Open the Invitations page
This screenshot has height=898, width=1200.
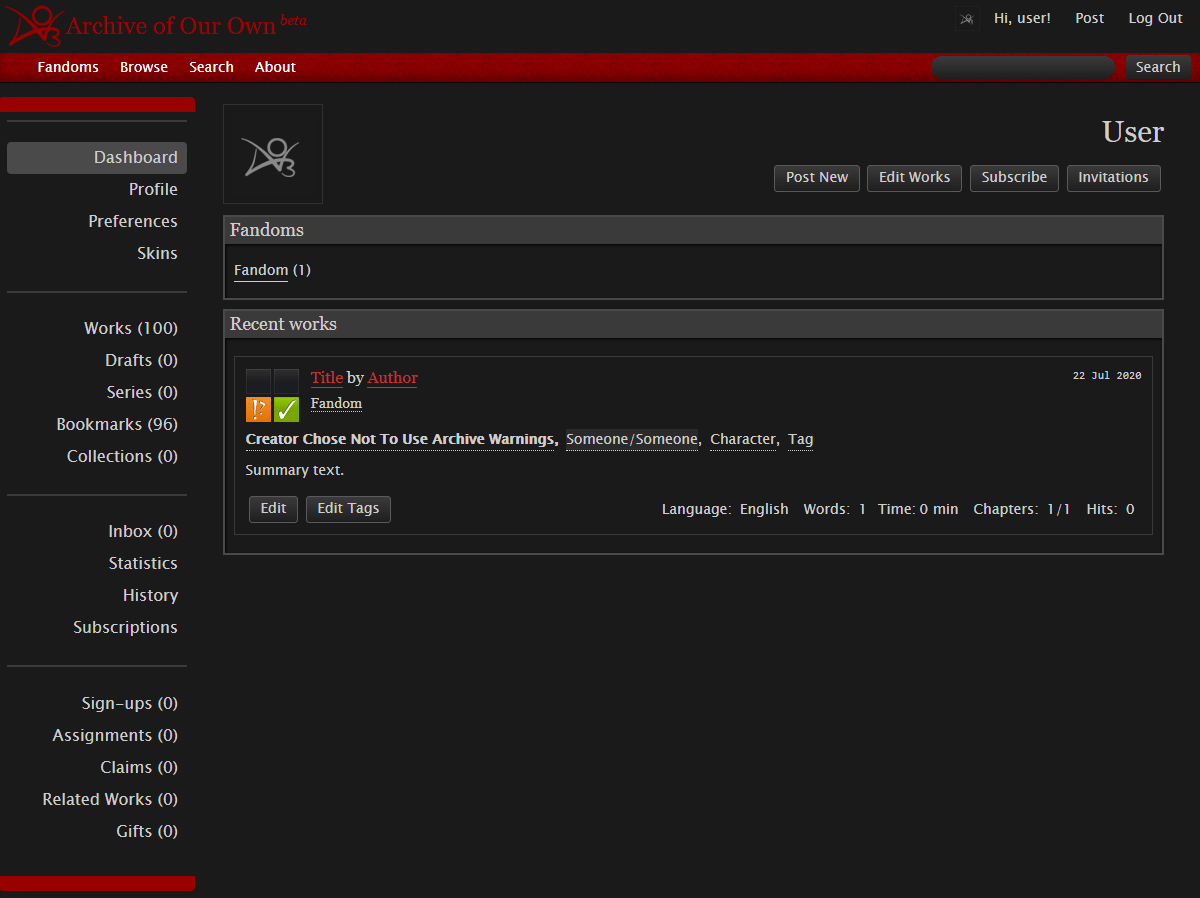coord(1113,178)
